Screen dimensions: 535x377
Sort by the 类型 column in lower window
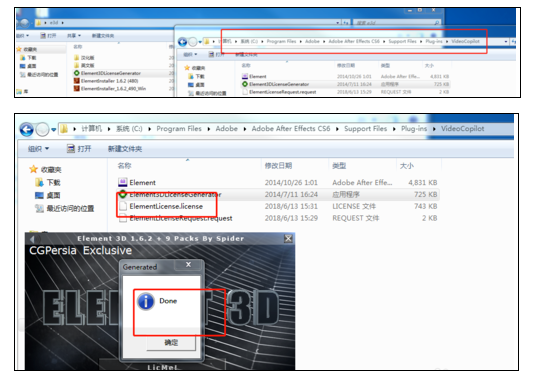pos(339,166)
